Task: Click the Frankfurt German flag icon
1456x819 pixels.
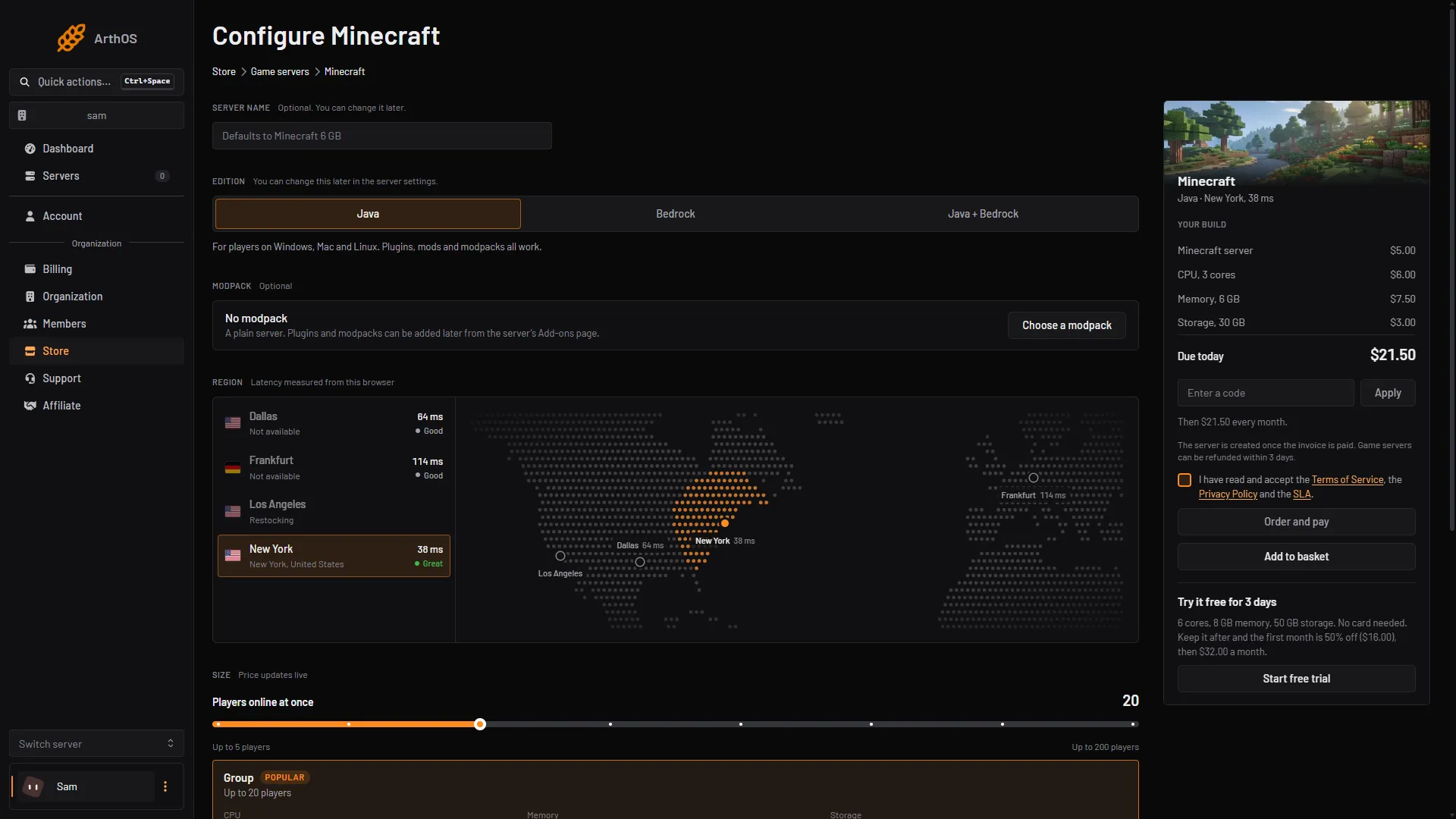Action: 233,468
